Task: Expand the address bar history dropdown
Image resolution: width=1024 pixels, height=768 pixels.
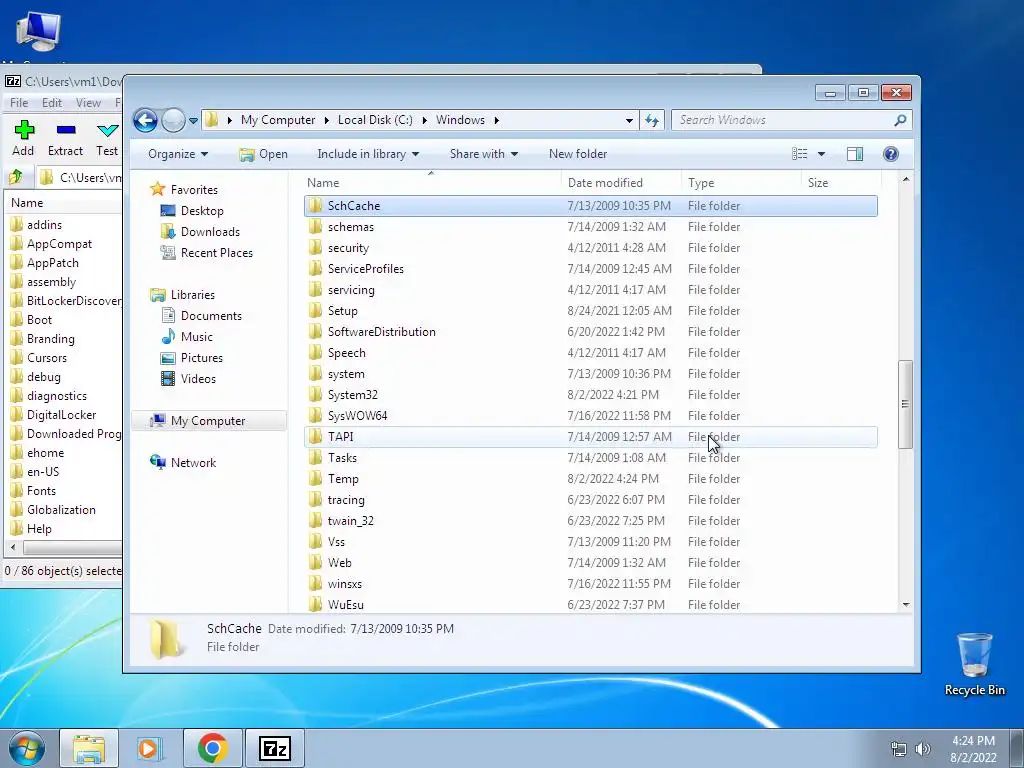Action: [629, 120]
